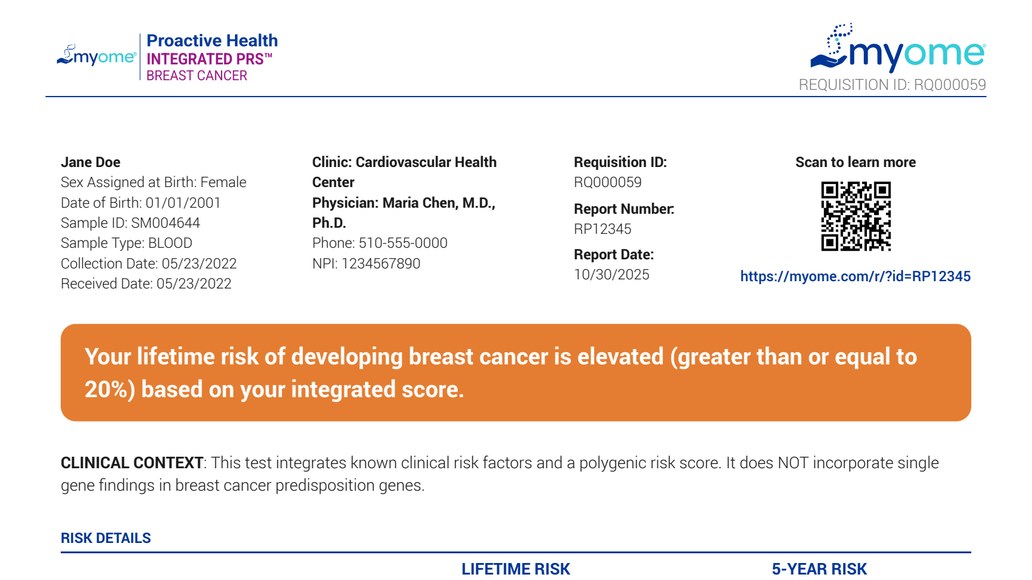Select the INTEGRATED PRS product label
1032x580 pixels.
(209, 59)
